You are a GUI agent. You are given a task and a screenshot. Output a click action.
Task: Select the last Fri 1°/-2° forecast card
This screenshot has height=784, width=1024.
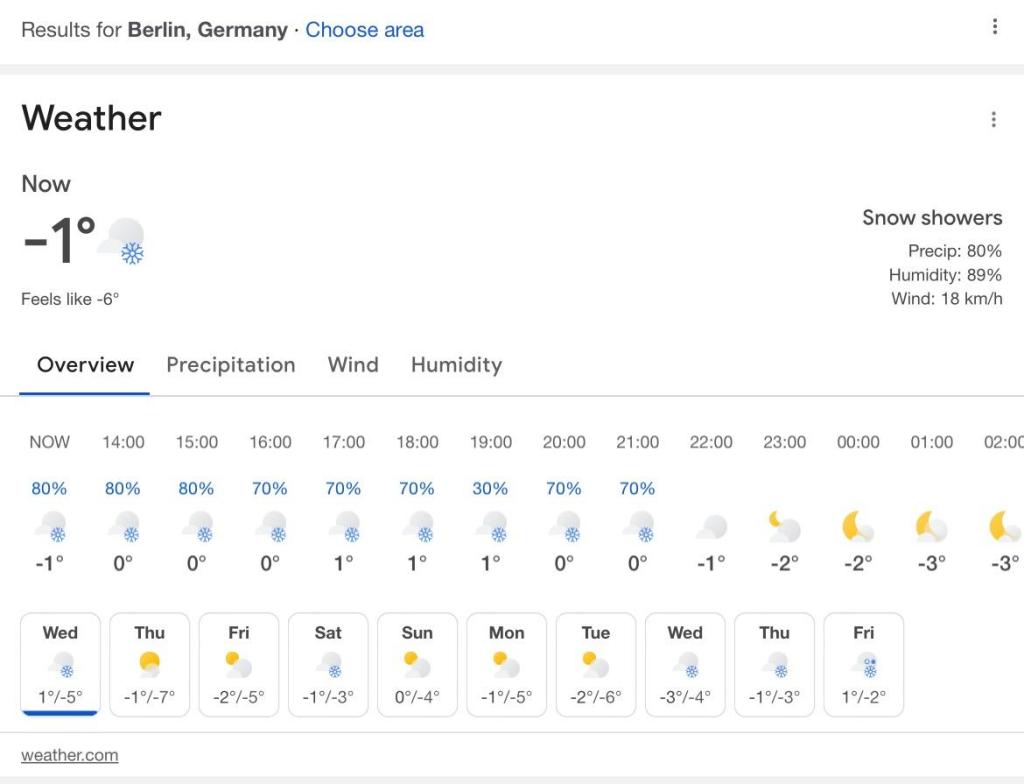pyautogui.click(x=863, y=664)
